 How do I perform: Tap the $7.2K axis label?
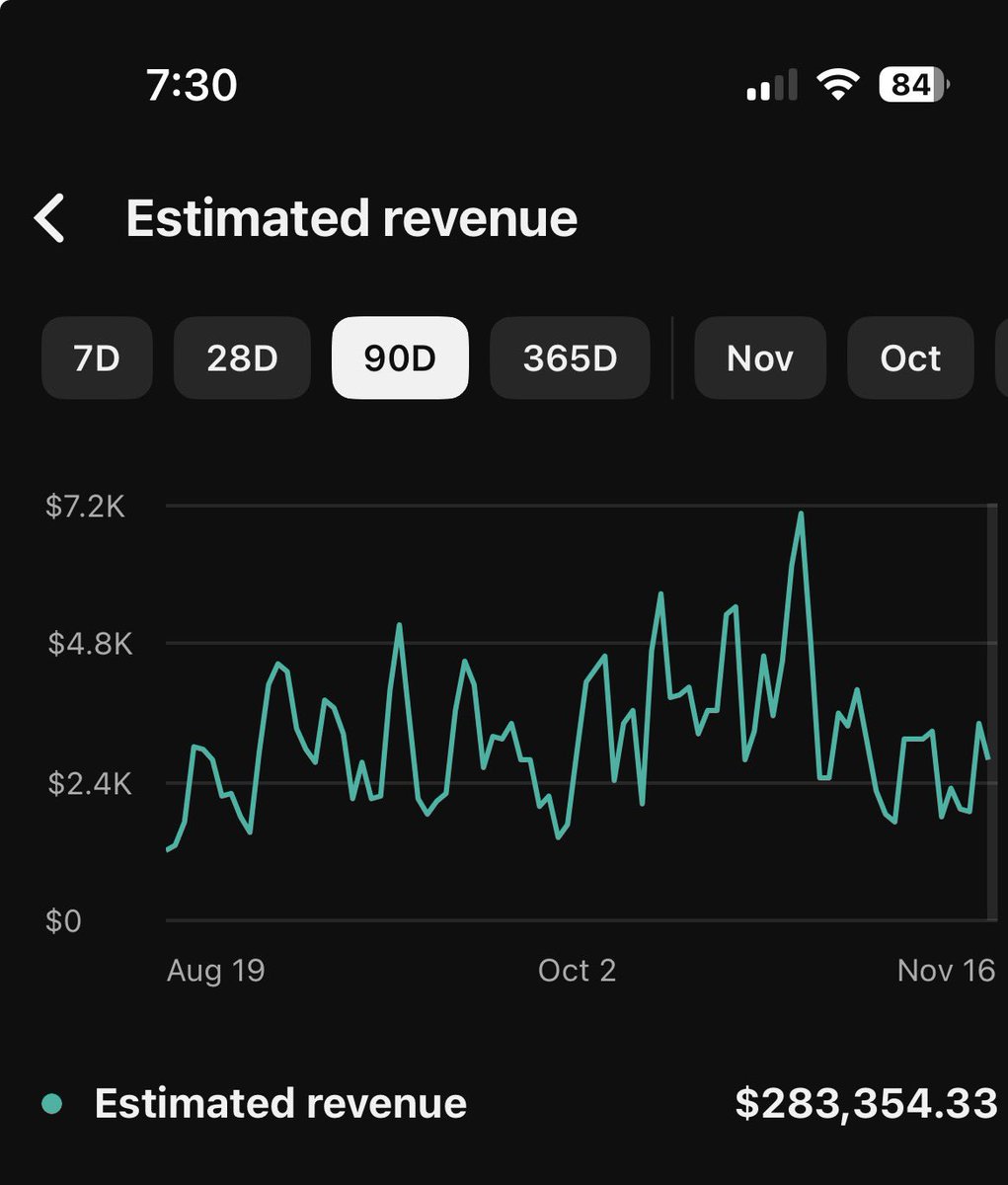coord(85,507)
